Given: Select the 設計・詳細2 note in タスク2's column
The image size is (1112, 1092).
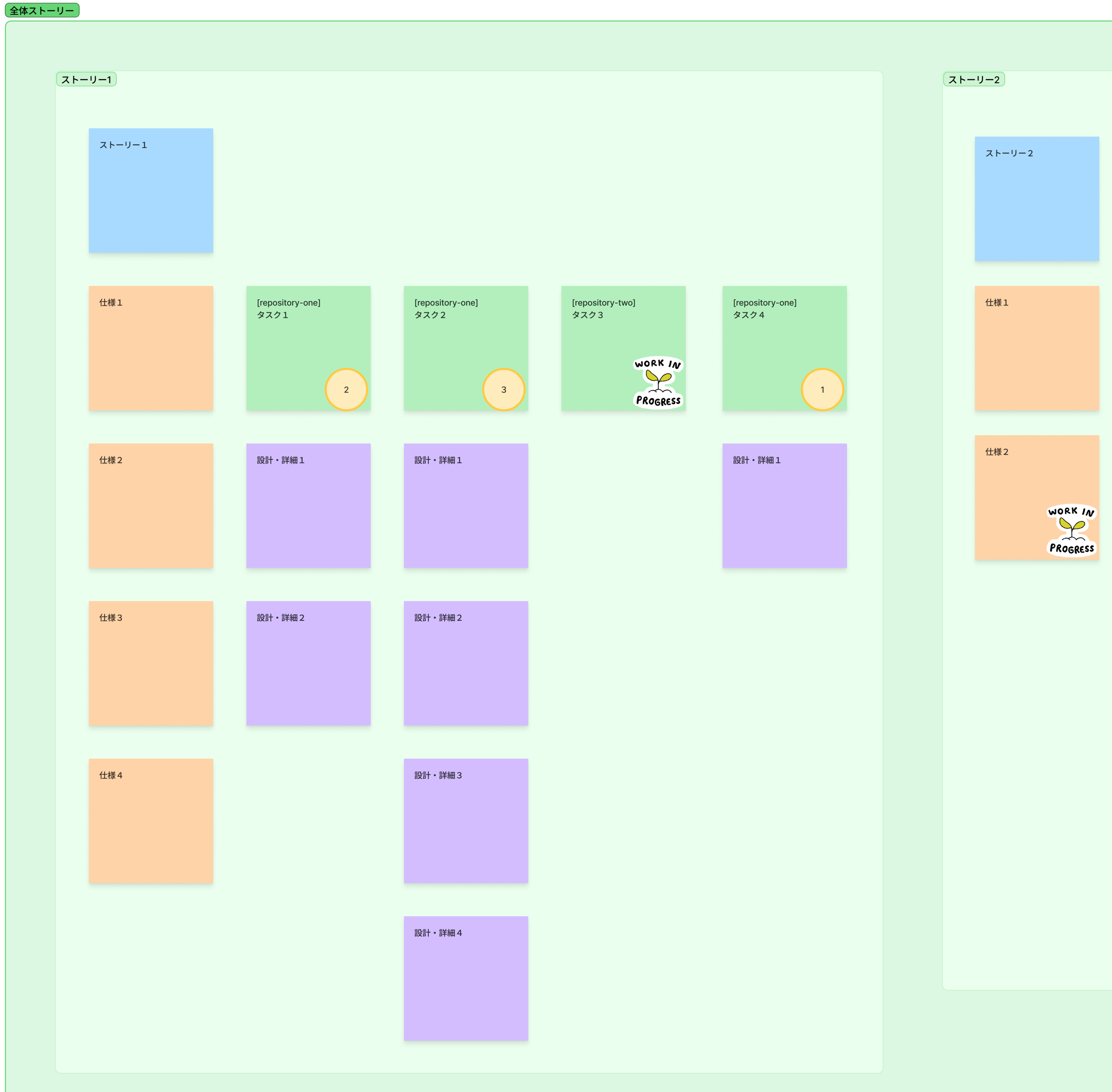Looking at the screenshot, I should coord(466,664).
